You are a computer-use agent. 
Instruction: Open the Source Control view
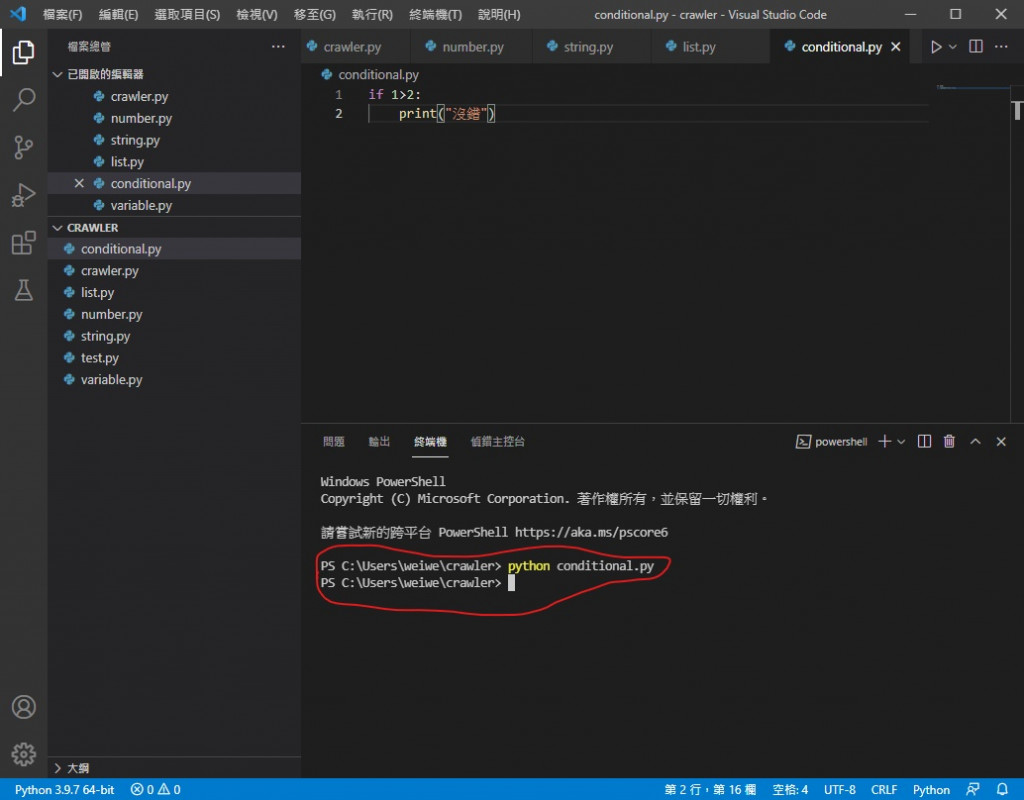click(x=24, y=148)
